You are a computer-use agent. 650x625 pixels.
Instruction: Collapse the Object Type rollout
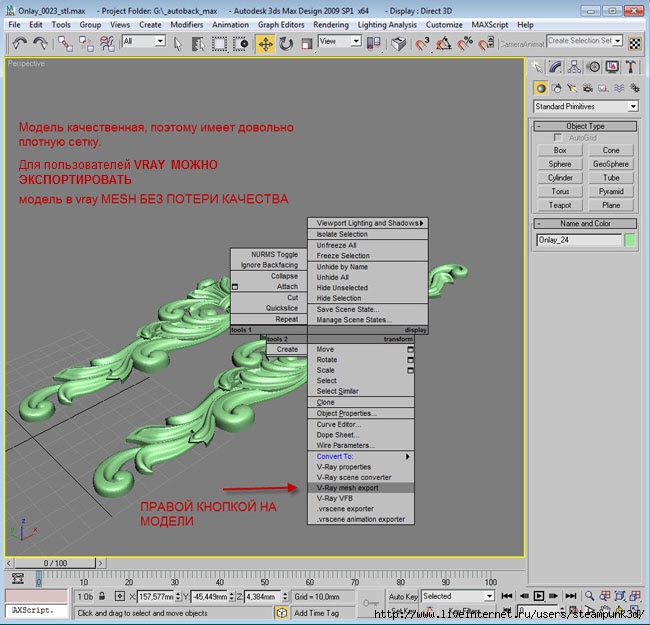(585, 126)
